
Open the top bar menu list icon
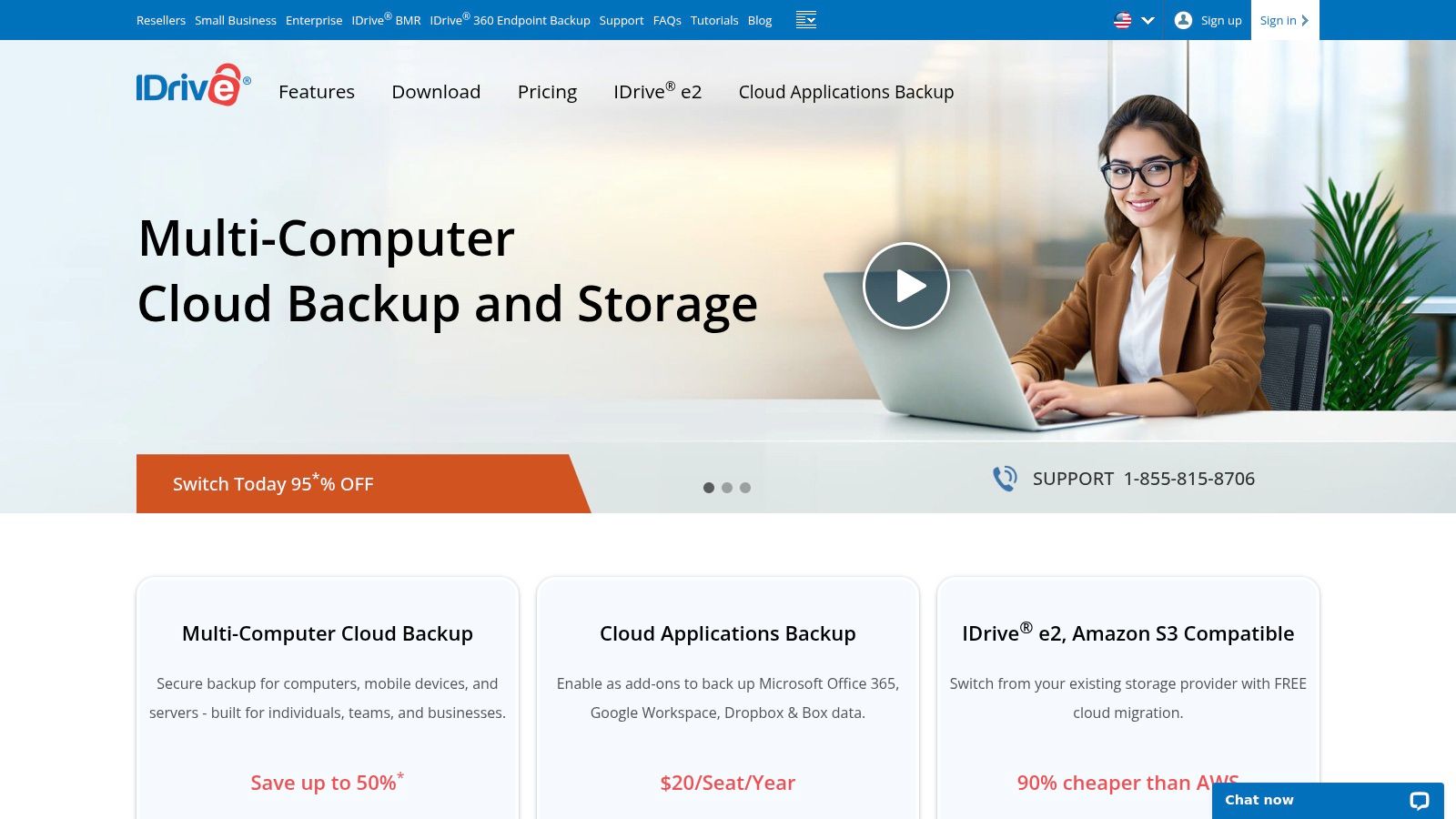click(x=806, y=20)
